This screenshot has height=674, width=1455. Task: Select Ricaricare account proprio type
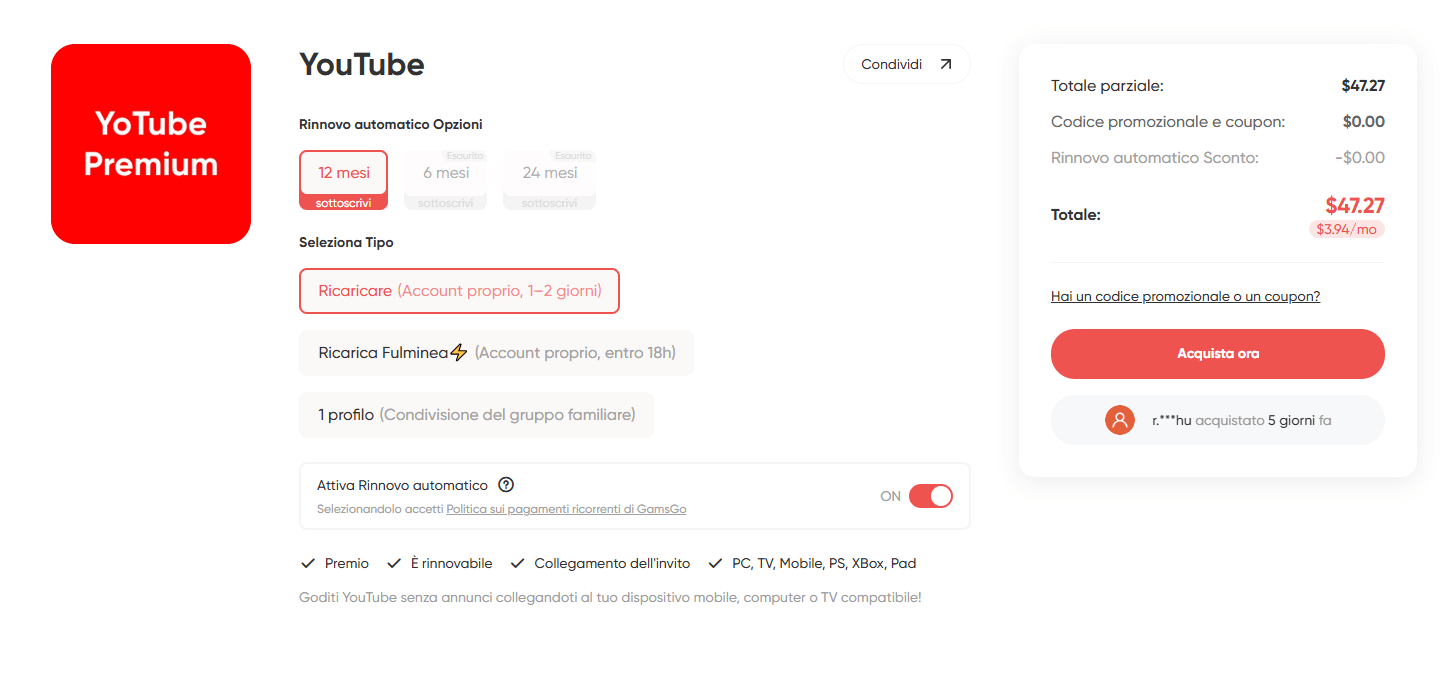459,291
